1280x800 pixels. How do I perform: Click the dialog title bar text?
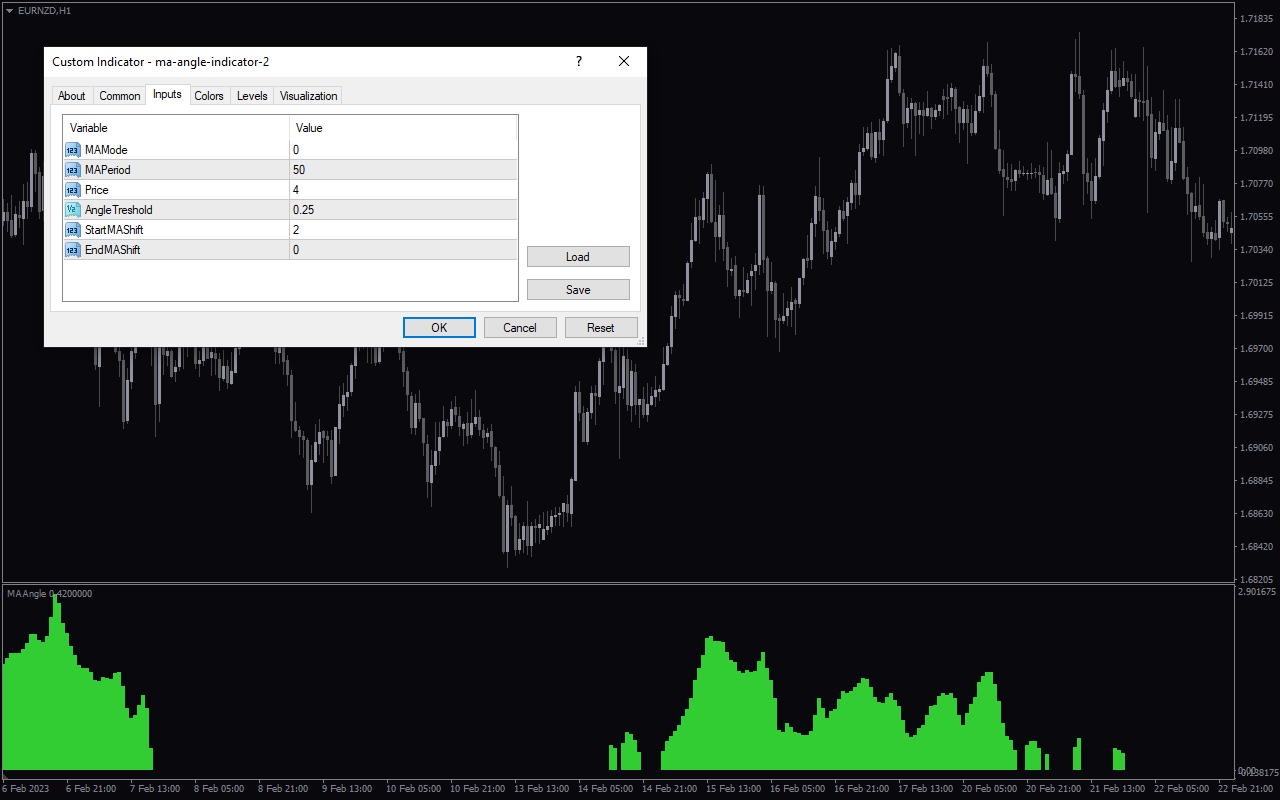pos(161,62)
